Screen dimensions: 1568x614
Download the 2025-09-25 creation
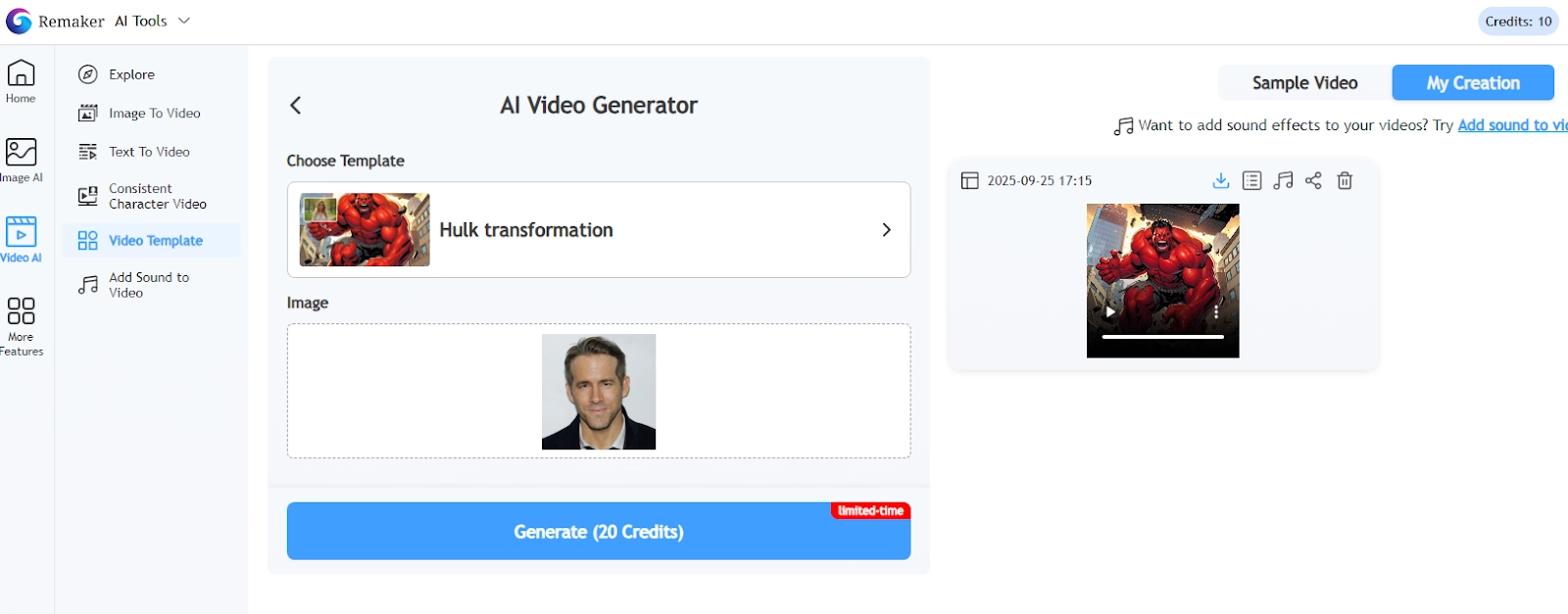[x=1221, y=180]
